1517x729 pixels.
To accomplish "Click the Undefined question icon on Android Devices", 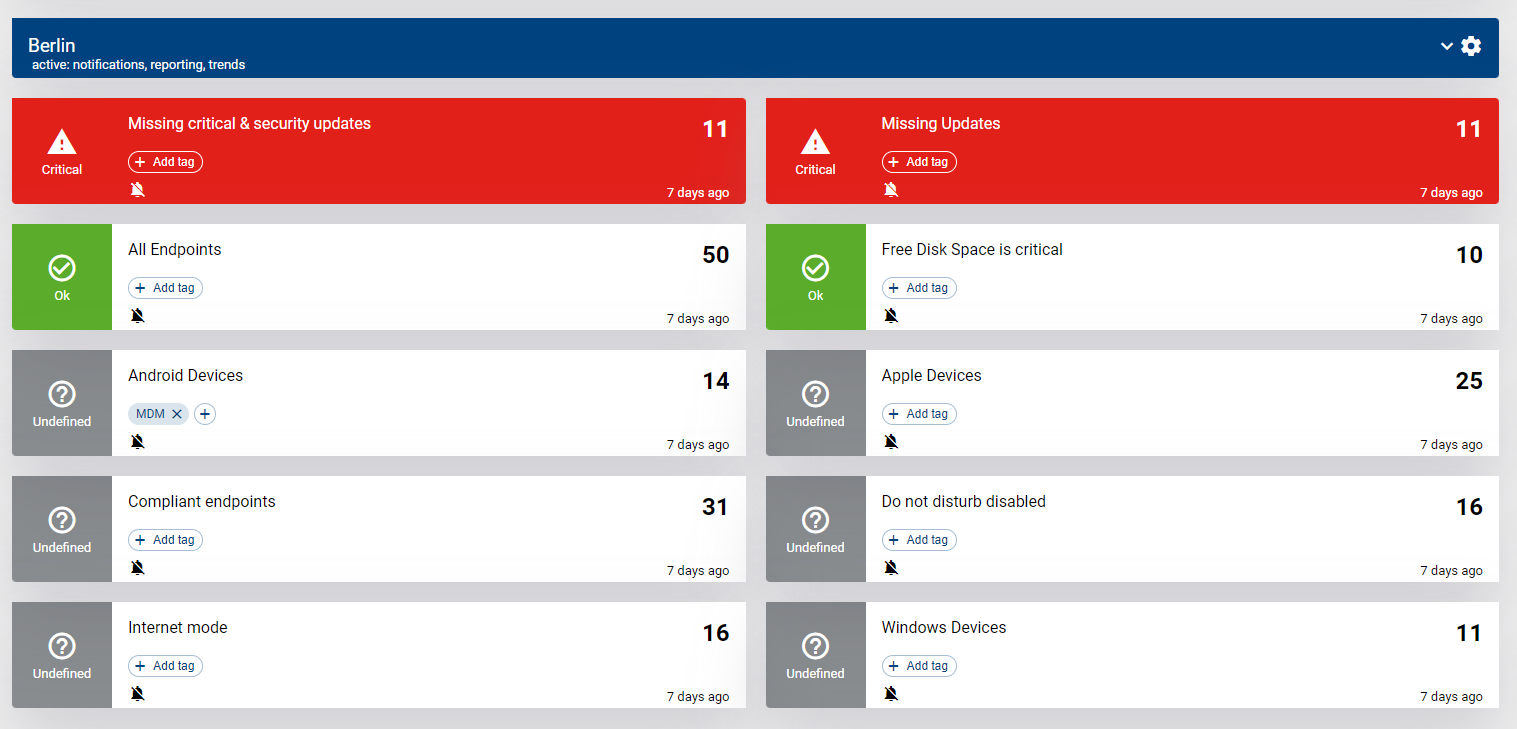I will (x=62, y=393).
